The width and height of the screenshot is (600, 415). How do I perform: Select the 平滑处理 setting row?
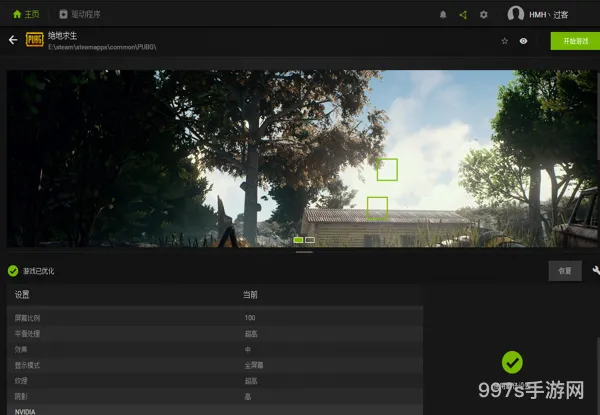click(215, 334)
